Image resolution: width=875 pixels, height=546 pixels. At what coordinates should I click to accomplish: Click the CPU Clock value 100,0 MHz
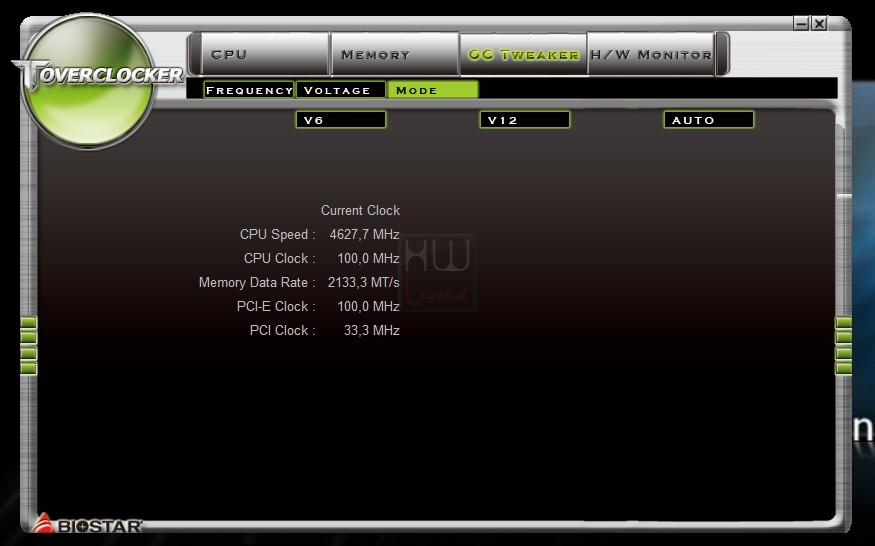click(368, 258)
